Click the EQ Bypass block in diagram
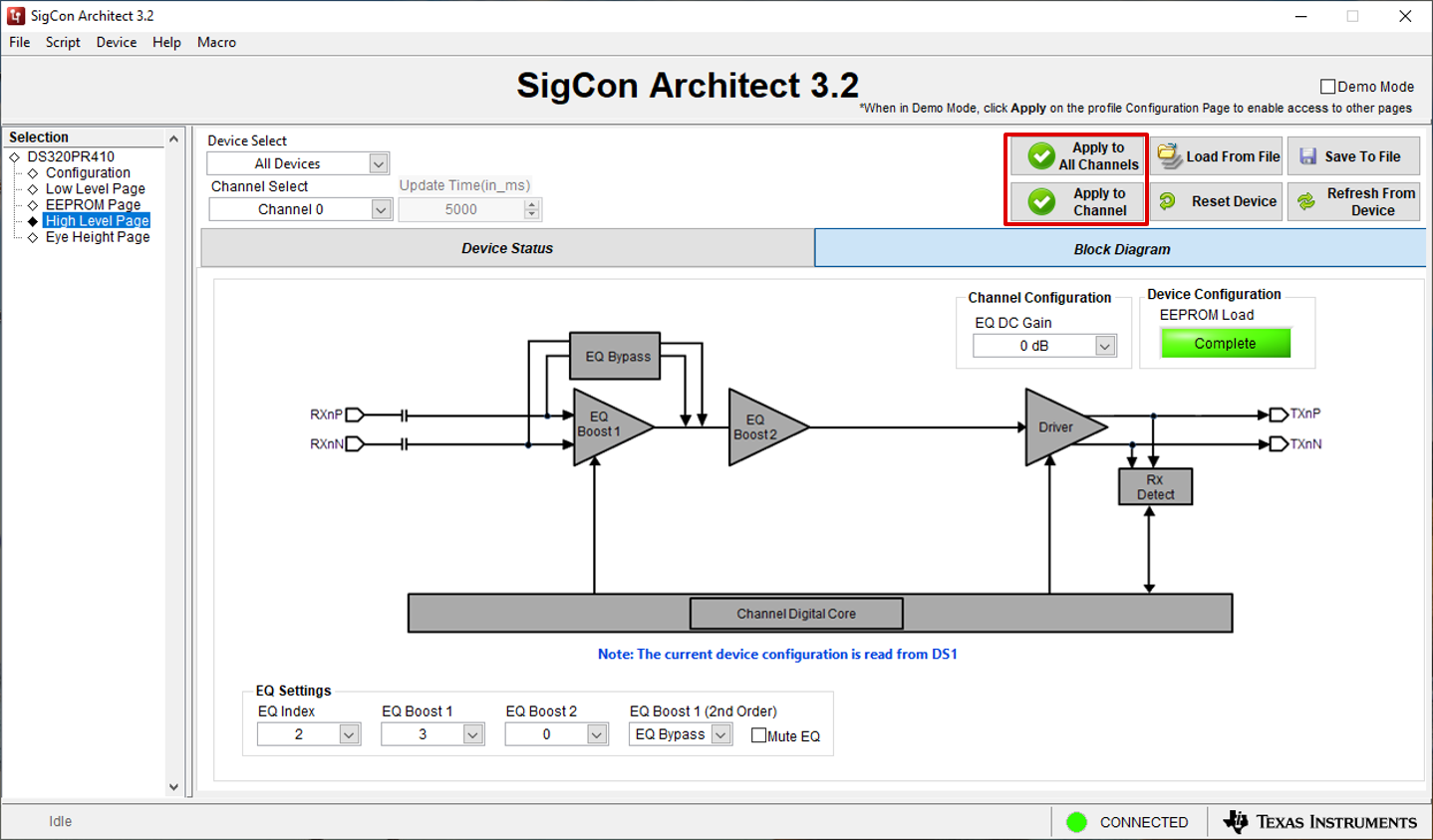 [616, 356]
